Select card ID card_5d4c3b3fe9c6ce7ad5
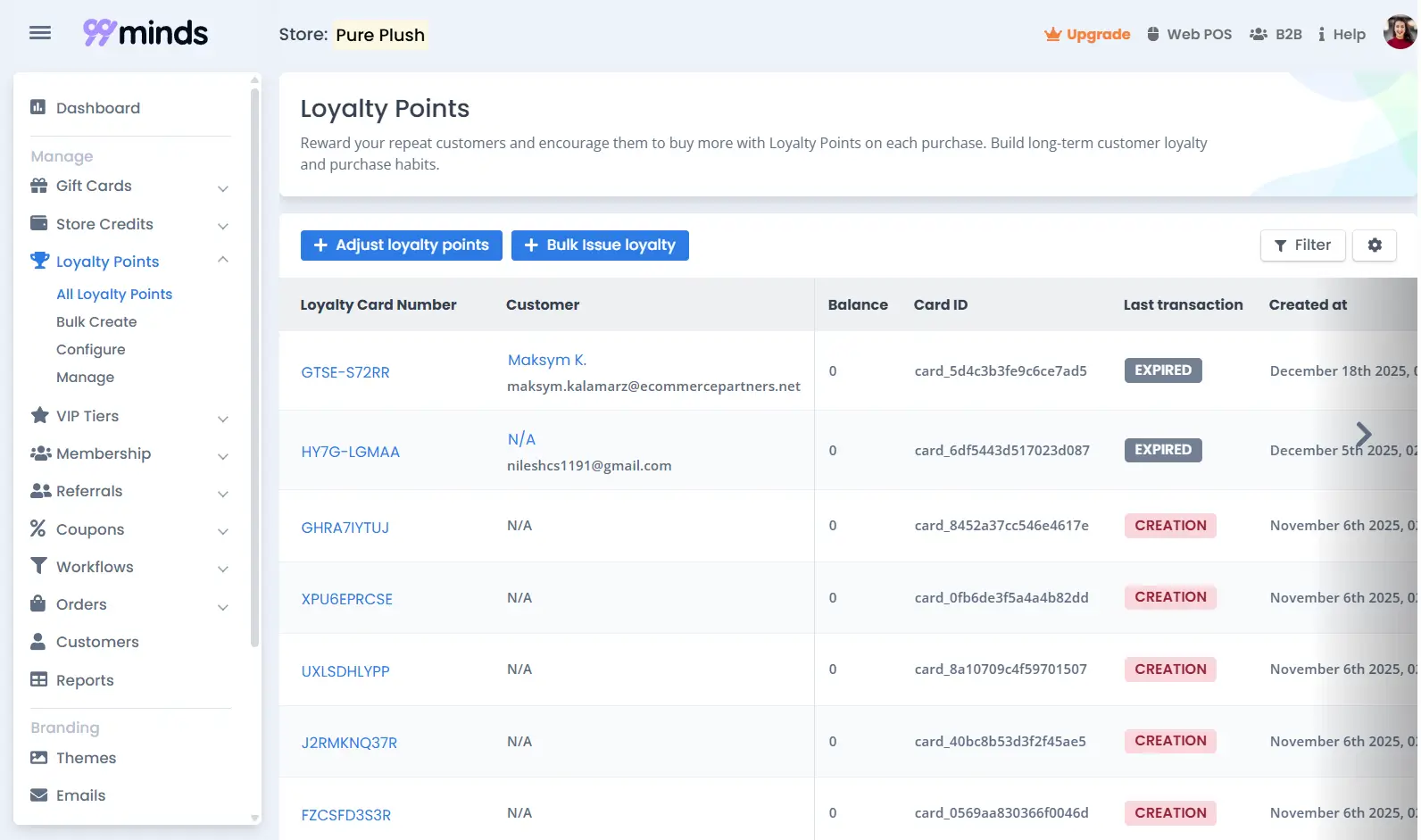Screen dimensions: 1421x840 1001,370
